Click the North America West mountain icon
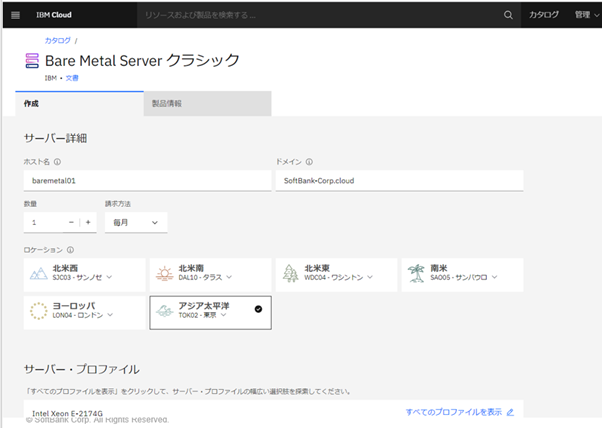The width and height of the screenshot is (602, 428). pyautogui.click(x=37, y=273)
